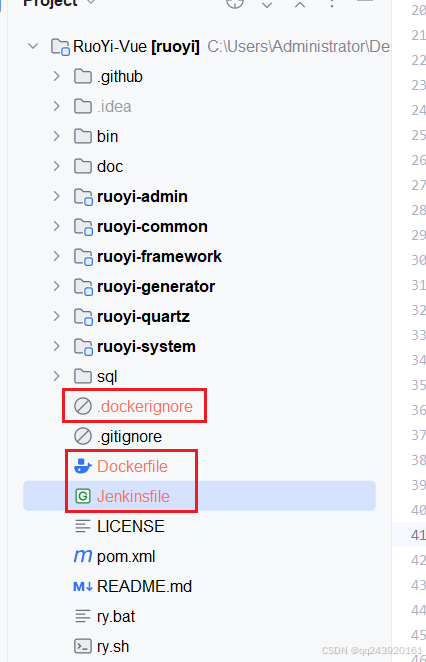The width and height of the screenshot is (426, 662).
Task: Open the Dockerfile entry
Action: (x=133, y=466)
